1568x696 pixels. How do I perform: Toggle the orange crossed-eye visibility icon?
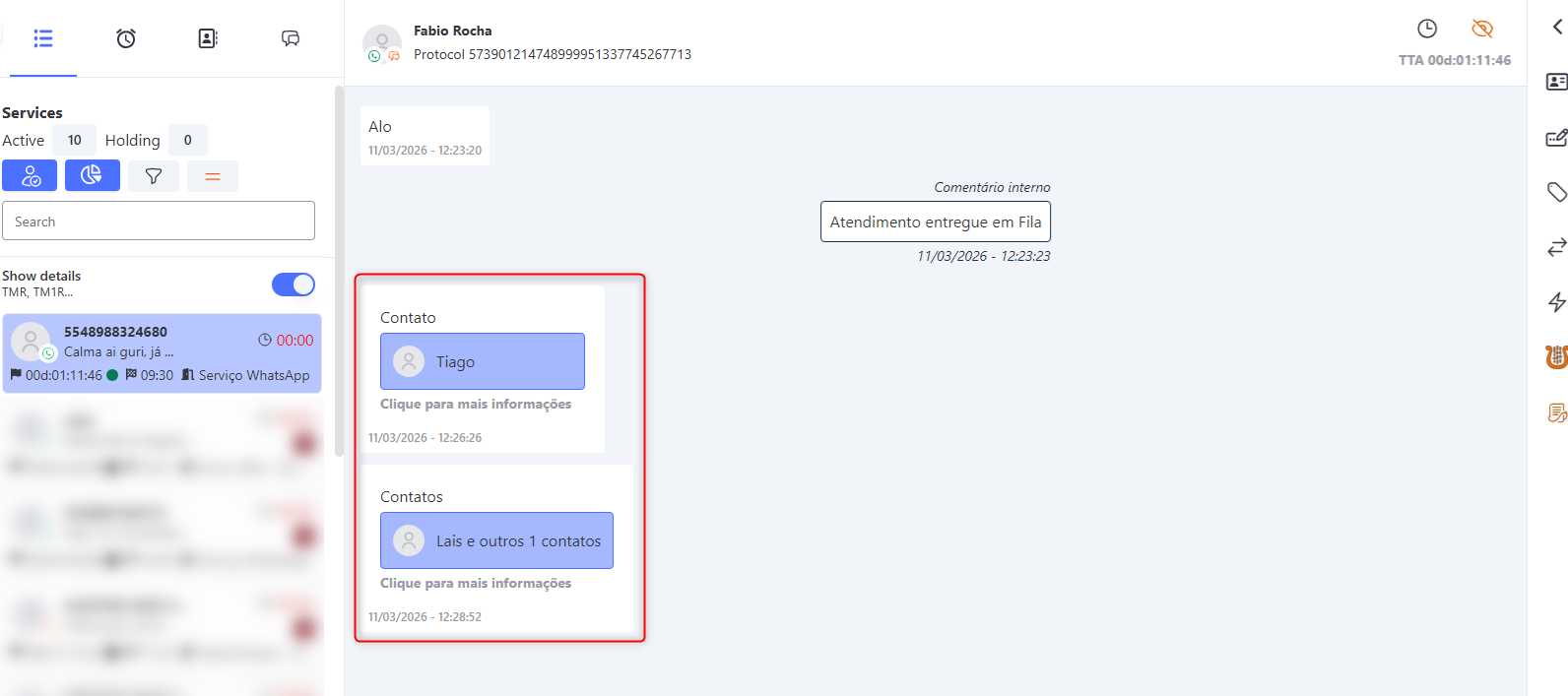point(1482,29)
